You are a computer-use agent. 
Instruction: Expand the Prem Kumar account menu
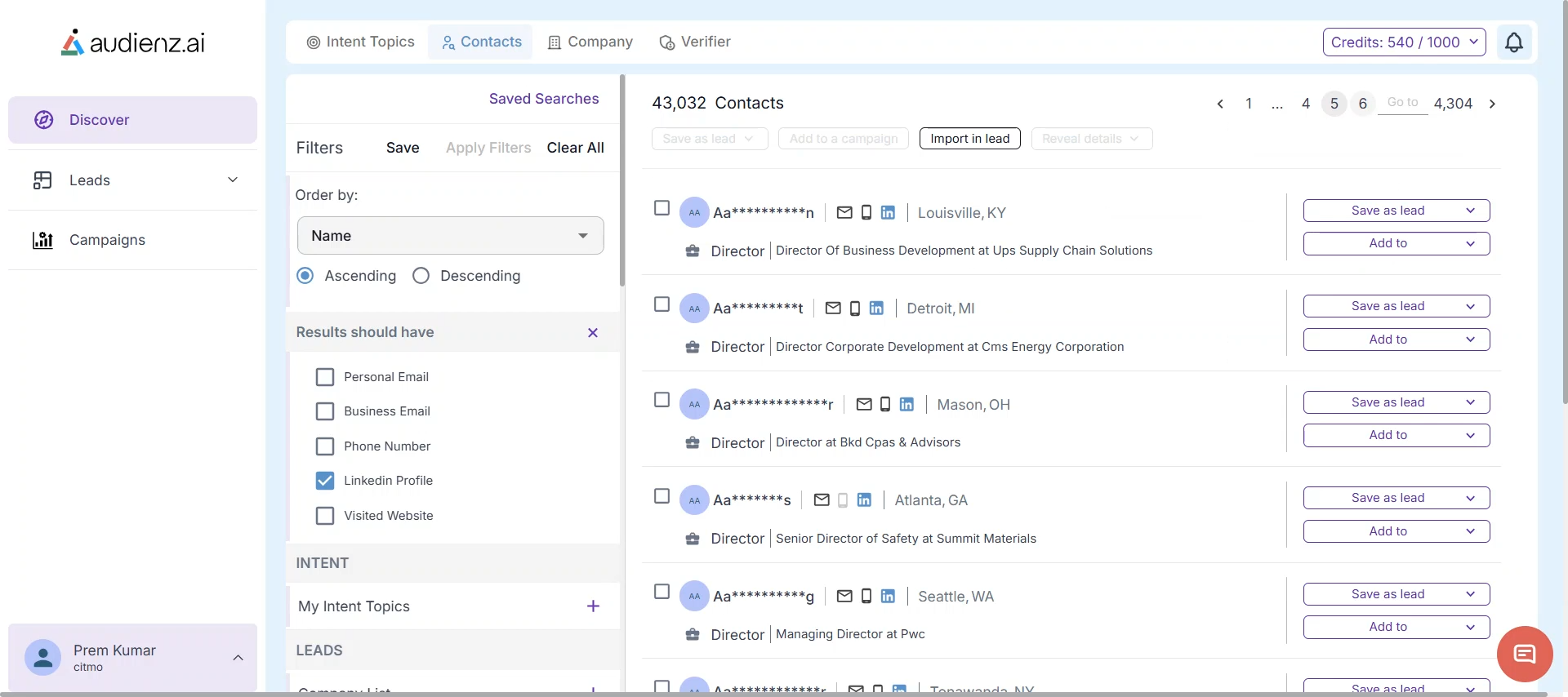tap(238, 658)
